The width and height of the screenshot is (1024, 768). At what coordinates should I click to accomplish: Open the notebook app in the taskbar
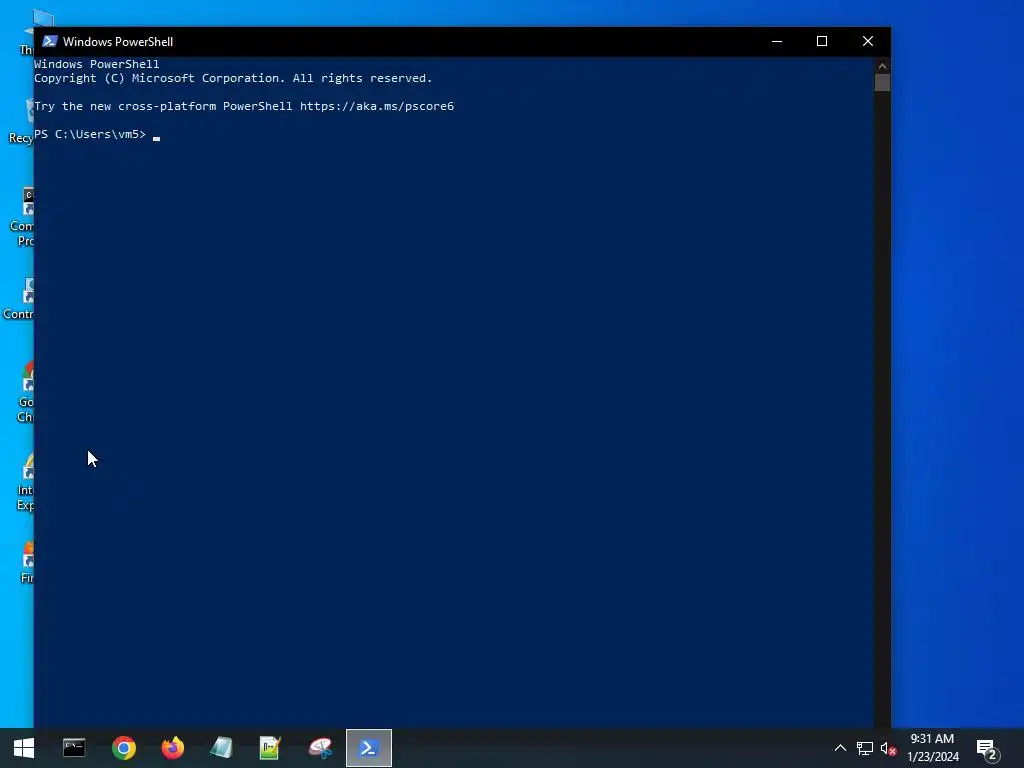221,748
